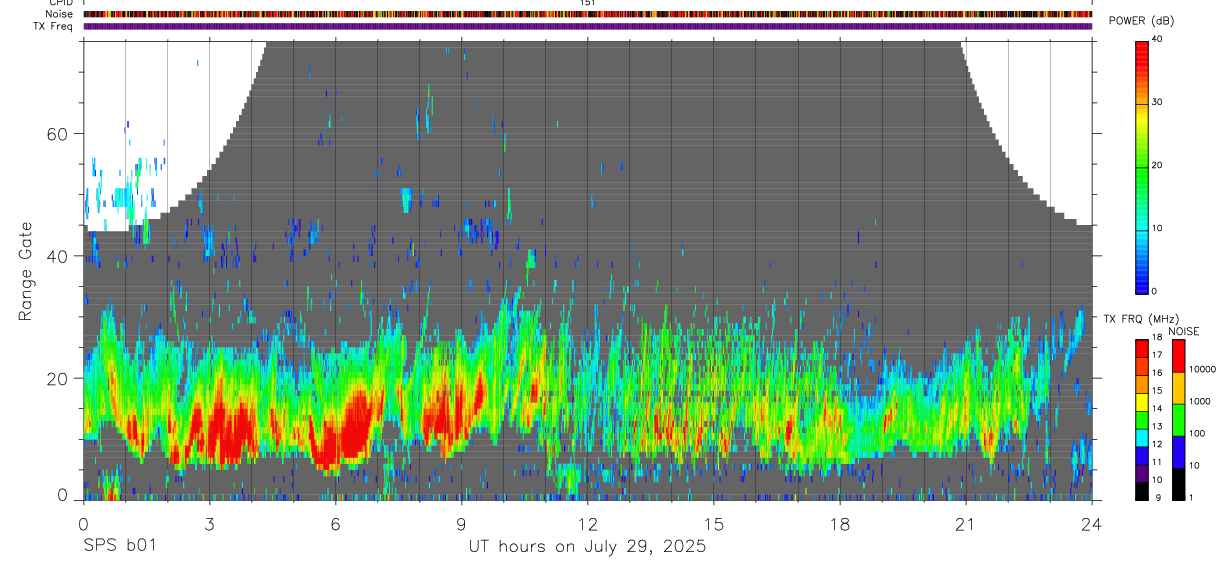The height and width of the screenshot is (567, 1228).
Task: Click the 'Range Gate' vertical axis title
Action: (27, 271)
